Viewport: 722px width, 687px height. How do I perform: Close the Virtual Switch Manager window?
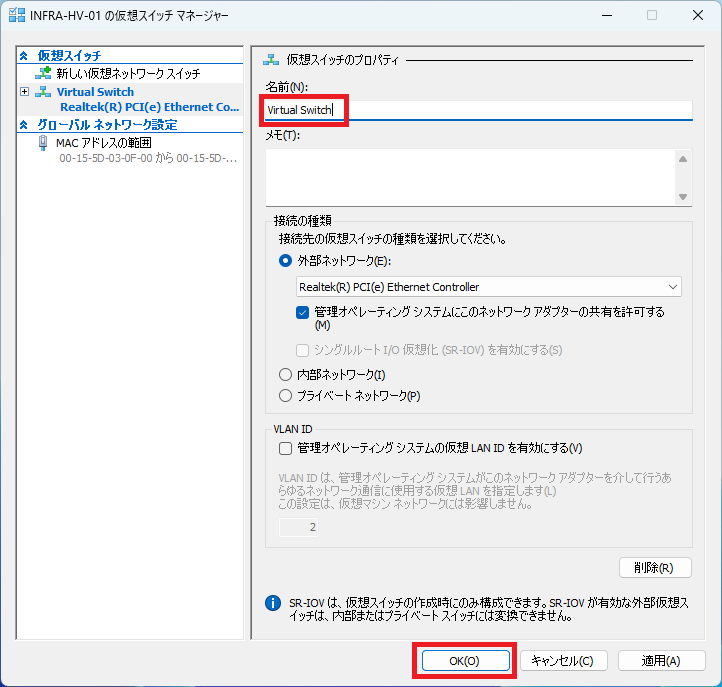[x=698, y=15]
